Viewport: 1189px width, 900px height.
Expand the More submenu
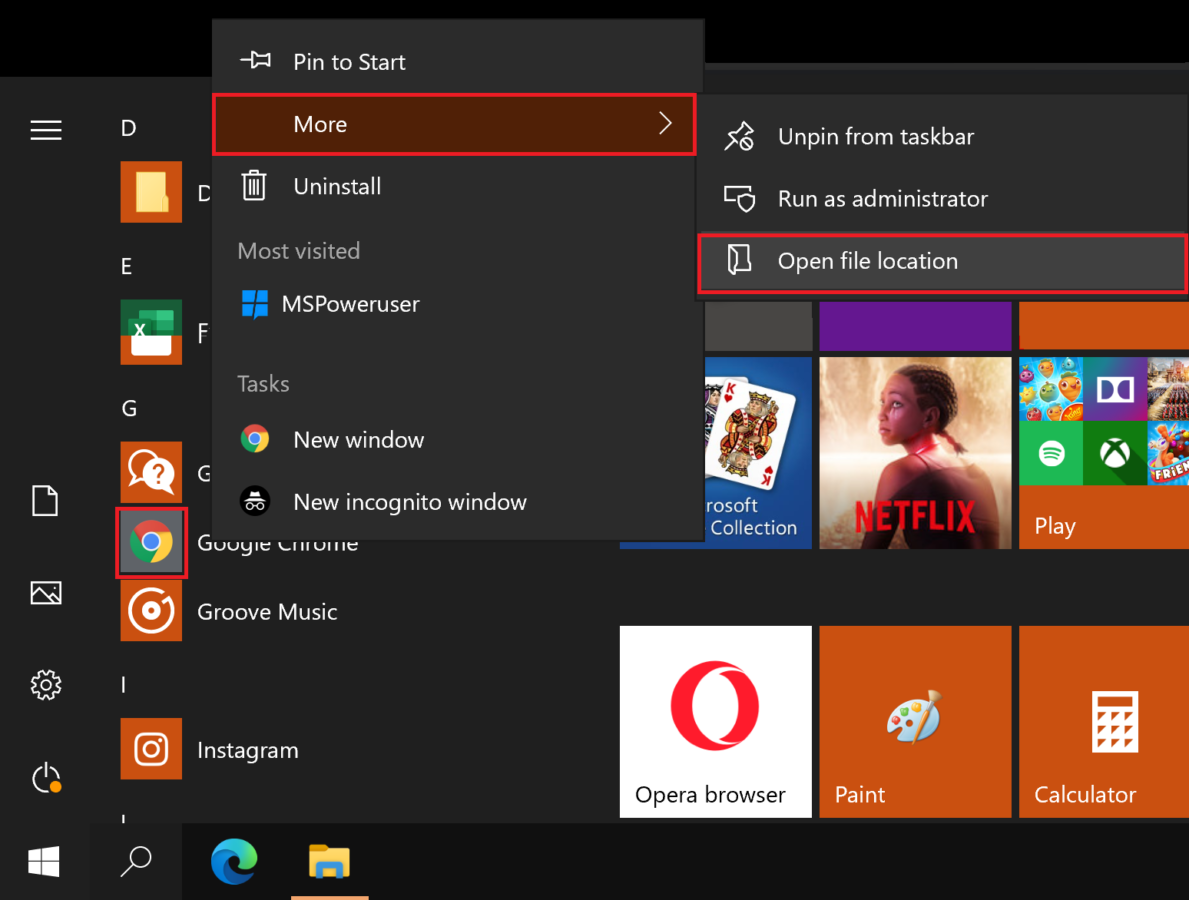[x=454, y=125]
